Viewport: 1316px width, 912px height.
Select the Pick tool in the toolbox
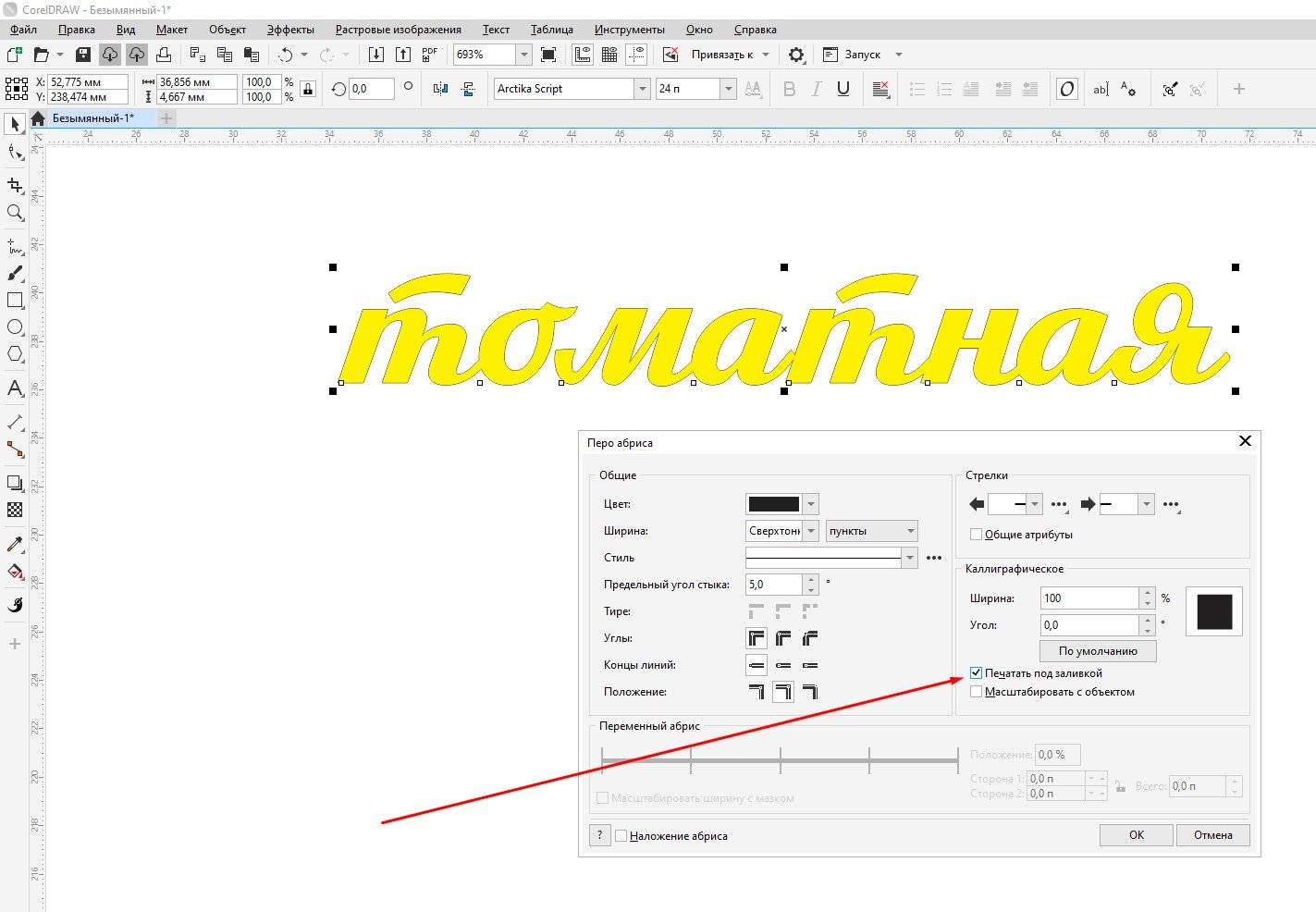pos(15,124)
